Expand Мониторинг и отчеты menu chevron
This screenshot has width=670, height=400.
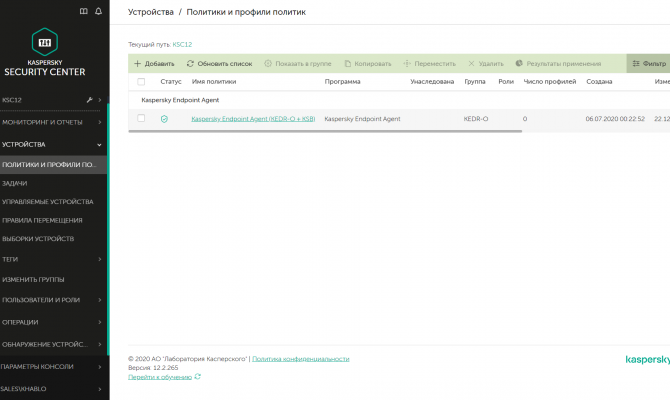100,122
